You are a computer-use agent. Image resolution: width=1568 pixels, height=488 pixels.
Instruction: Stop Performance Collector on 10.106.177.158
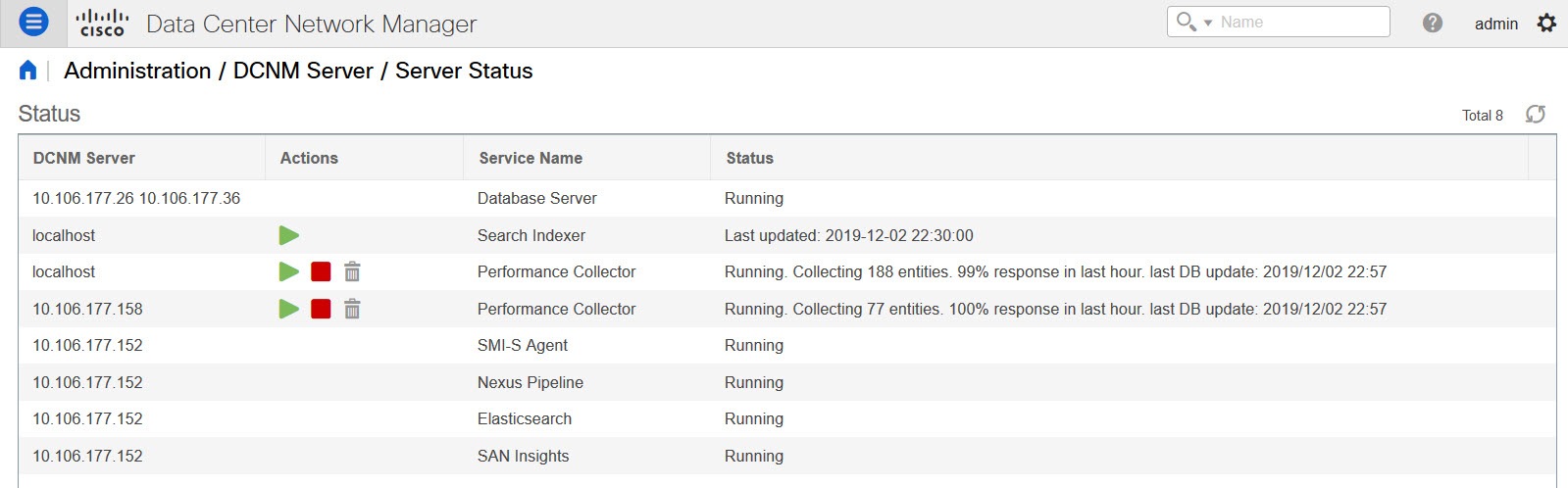321,309
